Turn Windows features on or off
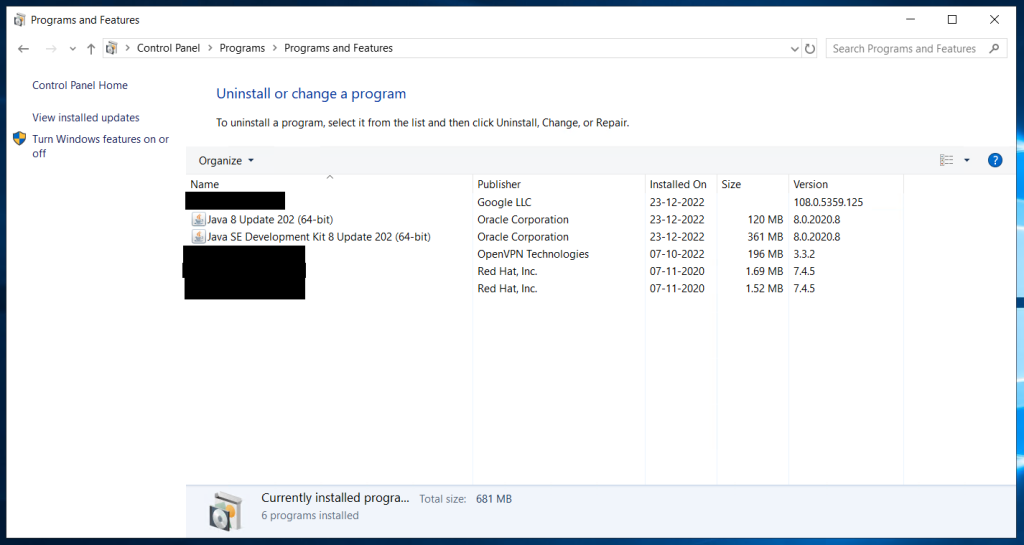 tap(100, 146)
